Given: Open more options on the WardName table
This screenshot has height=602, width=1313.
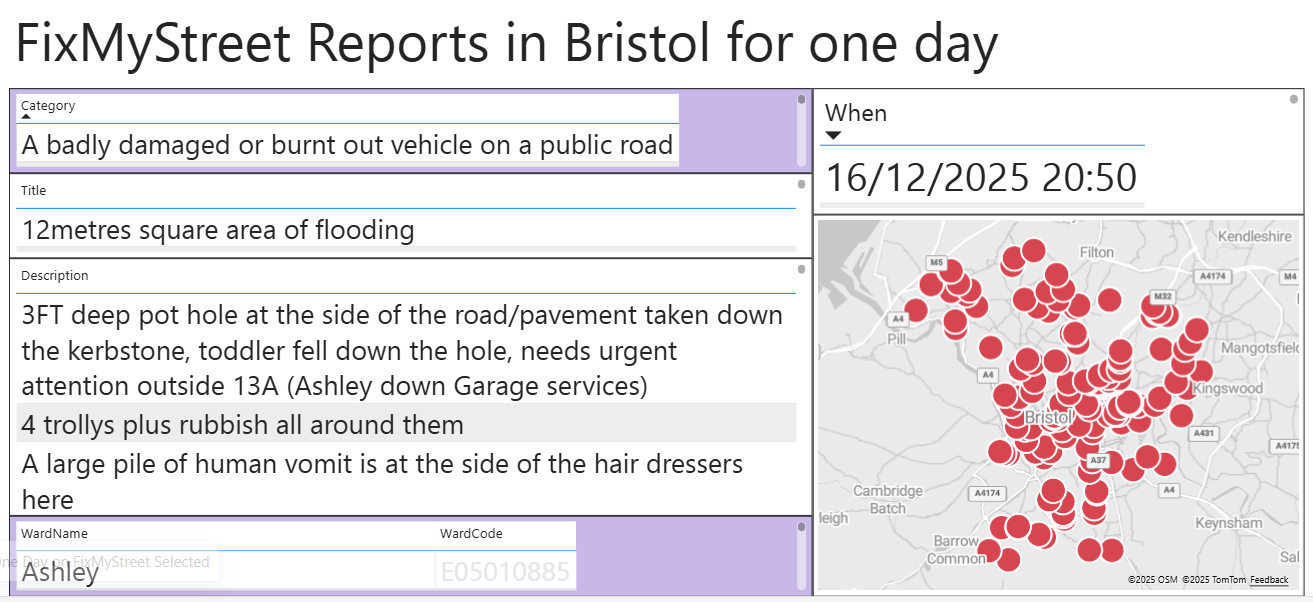Looking at the screenshot, I should tap(800, 527).
